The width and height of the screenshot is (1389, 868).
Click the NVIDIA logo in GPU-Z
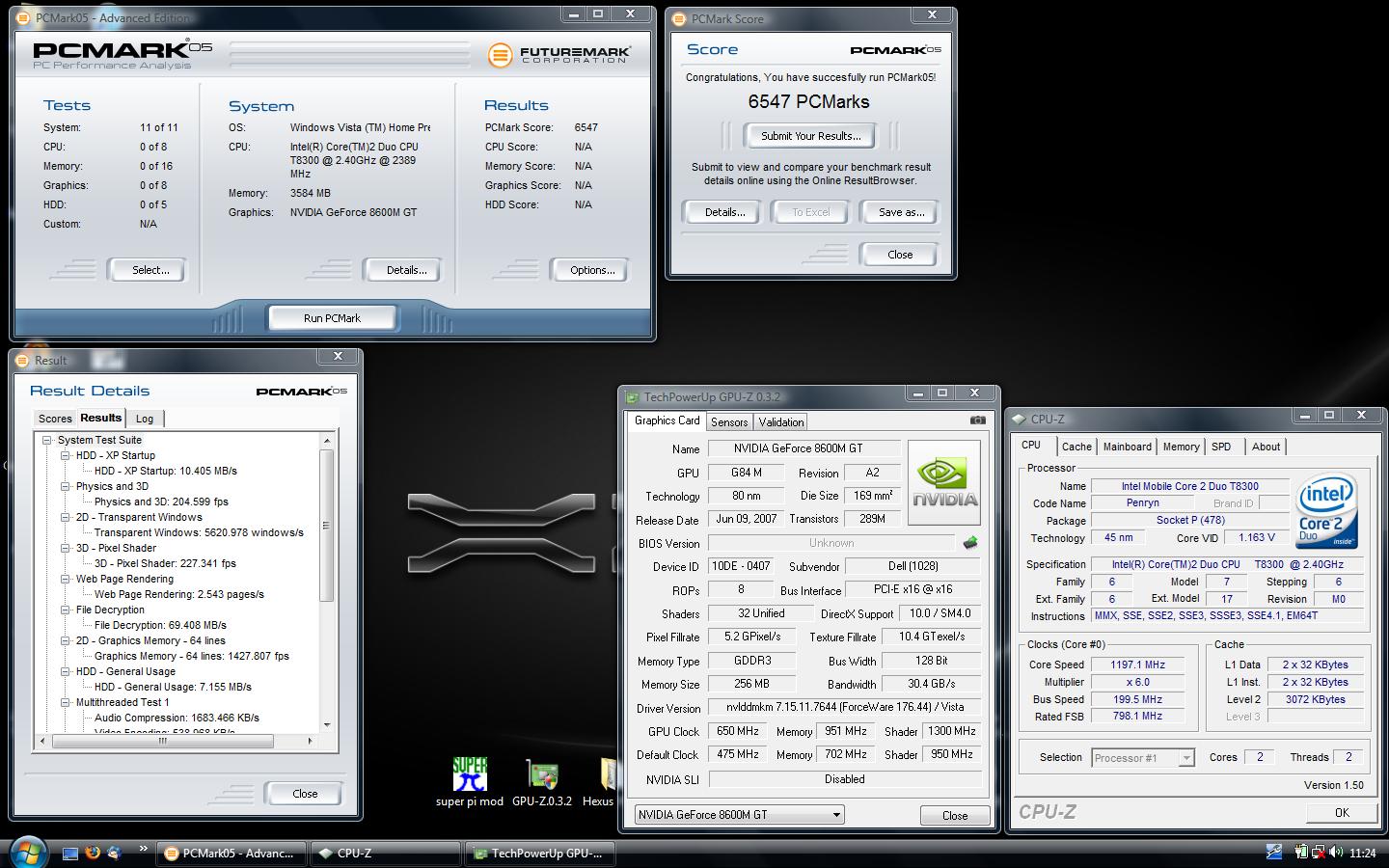tap(944, 482)
